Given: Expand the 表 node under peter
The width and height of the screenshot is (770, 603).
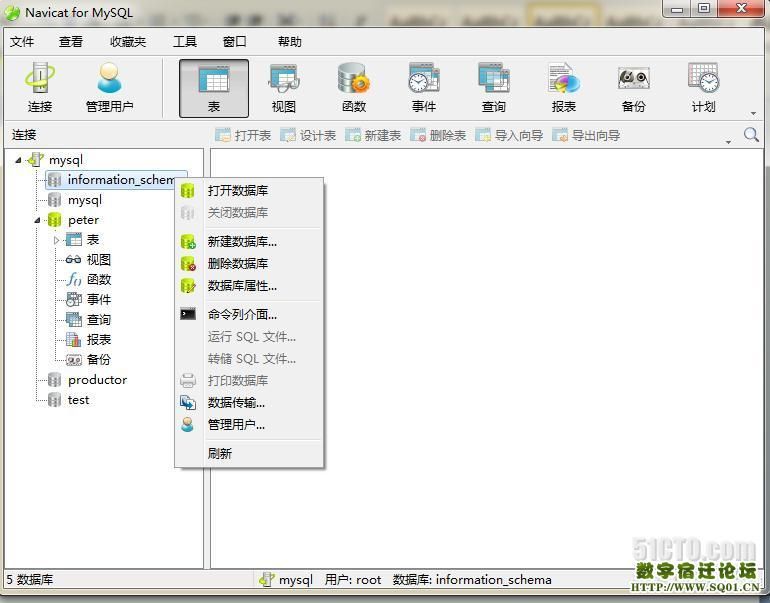Looking at the screenshot, I should [56, 240].
